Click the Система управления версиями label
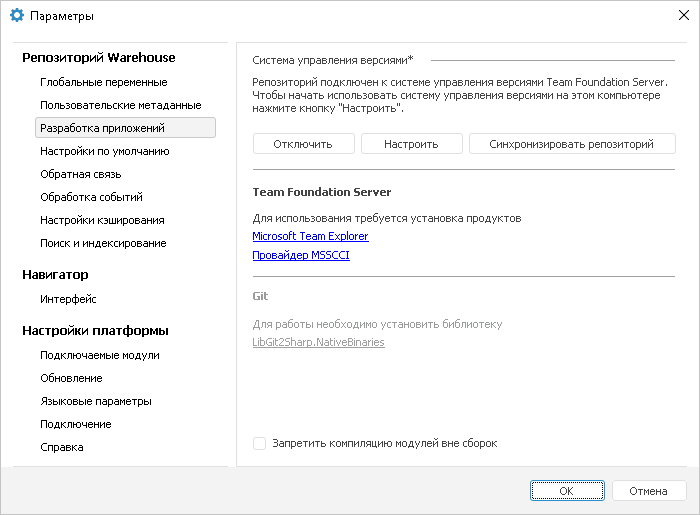700x515 pixels. pos(333,60)
